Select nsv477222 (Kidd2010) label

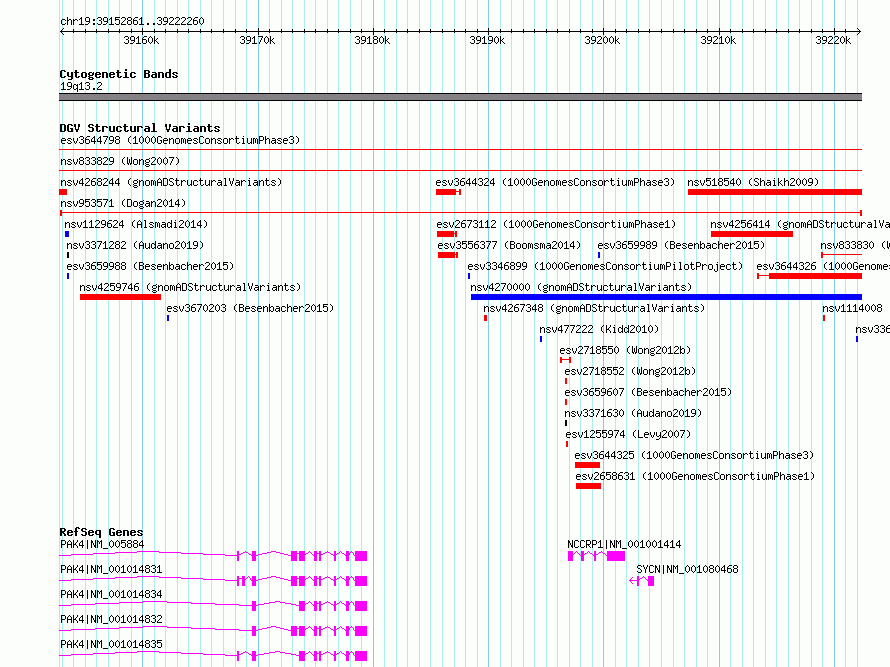(599, 329)
